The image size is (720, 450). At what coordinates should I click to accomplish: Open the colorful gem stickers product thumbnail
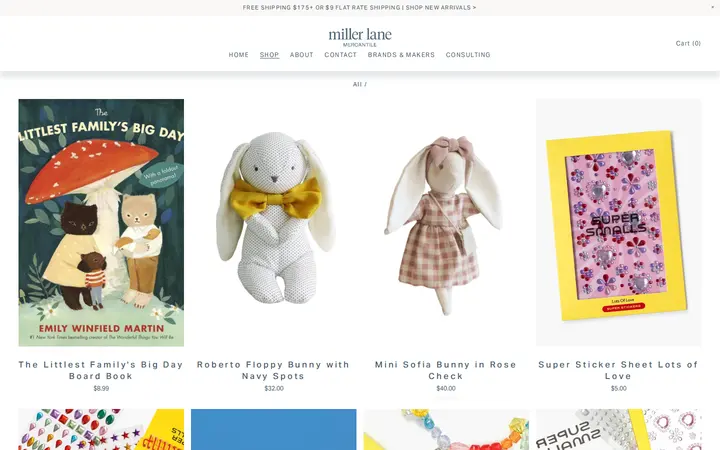pyautogui.click(x=101, y=429)
